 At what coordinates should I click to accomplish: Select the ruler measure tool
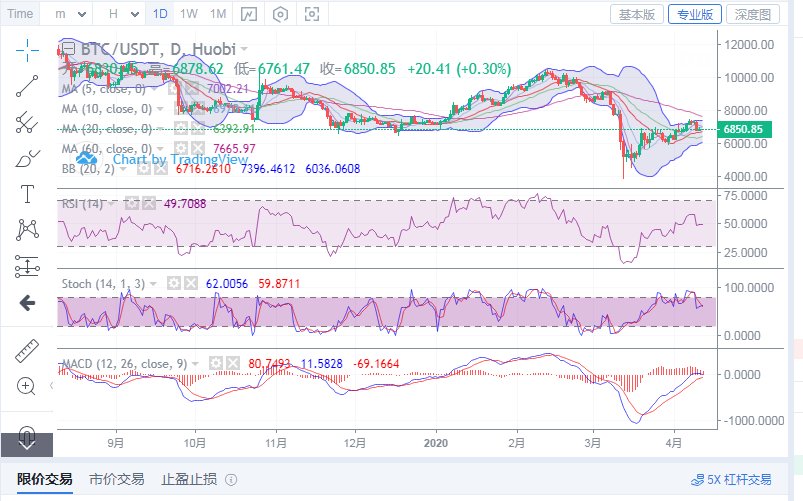pyautogui.click(x=27, y=350)
